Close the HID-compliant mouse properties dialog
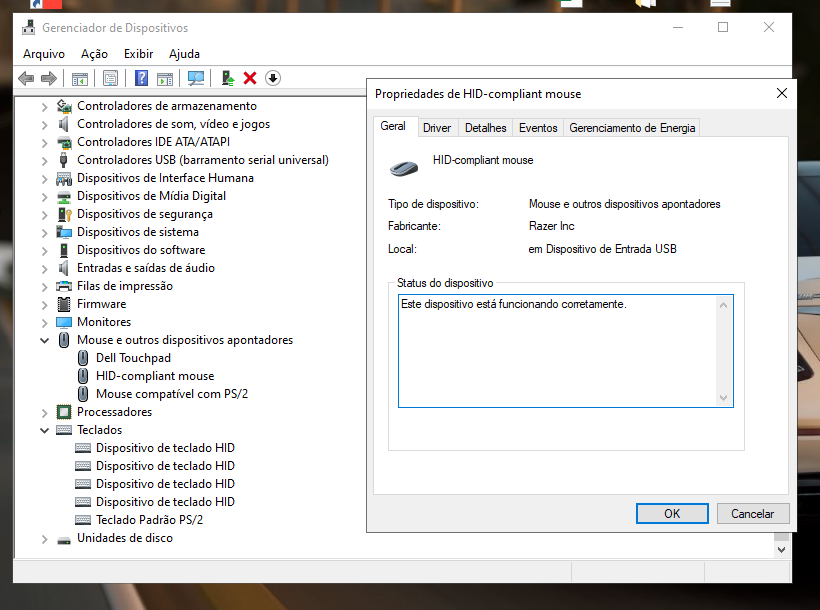820x610 pixels. [x=782, y=94]
